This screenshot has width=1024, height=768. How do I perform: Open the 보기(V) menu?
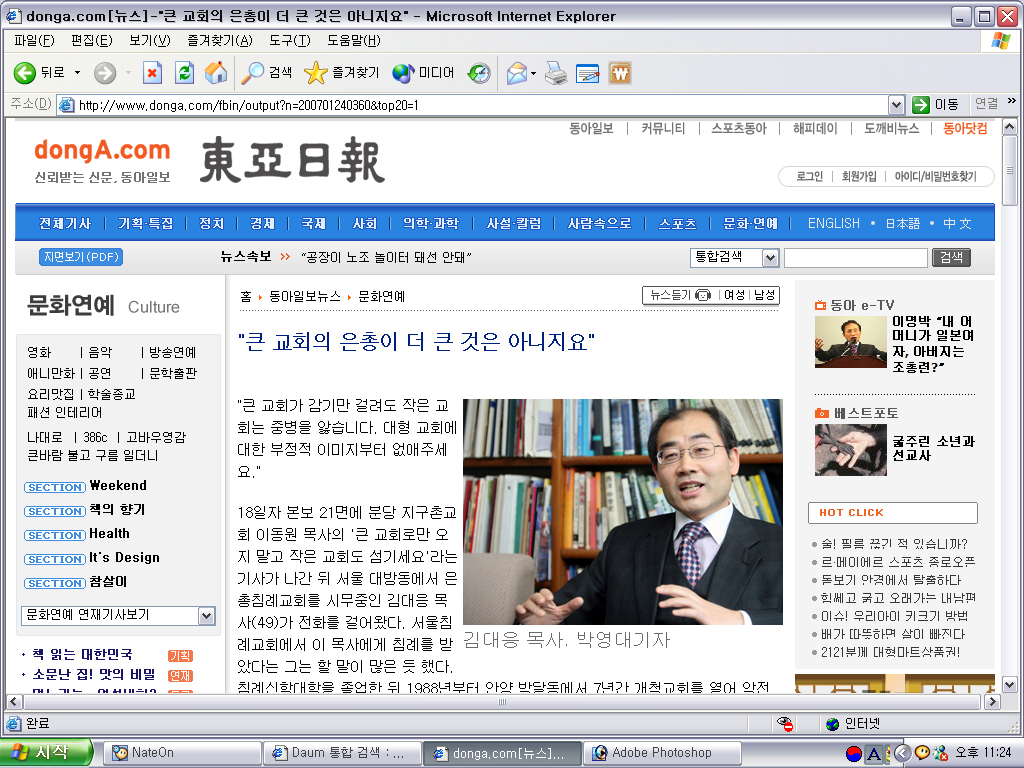tap(150, 40)
